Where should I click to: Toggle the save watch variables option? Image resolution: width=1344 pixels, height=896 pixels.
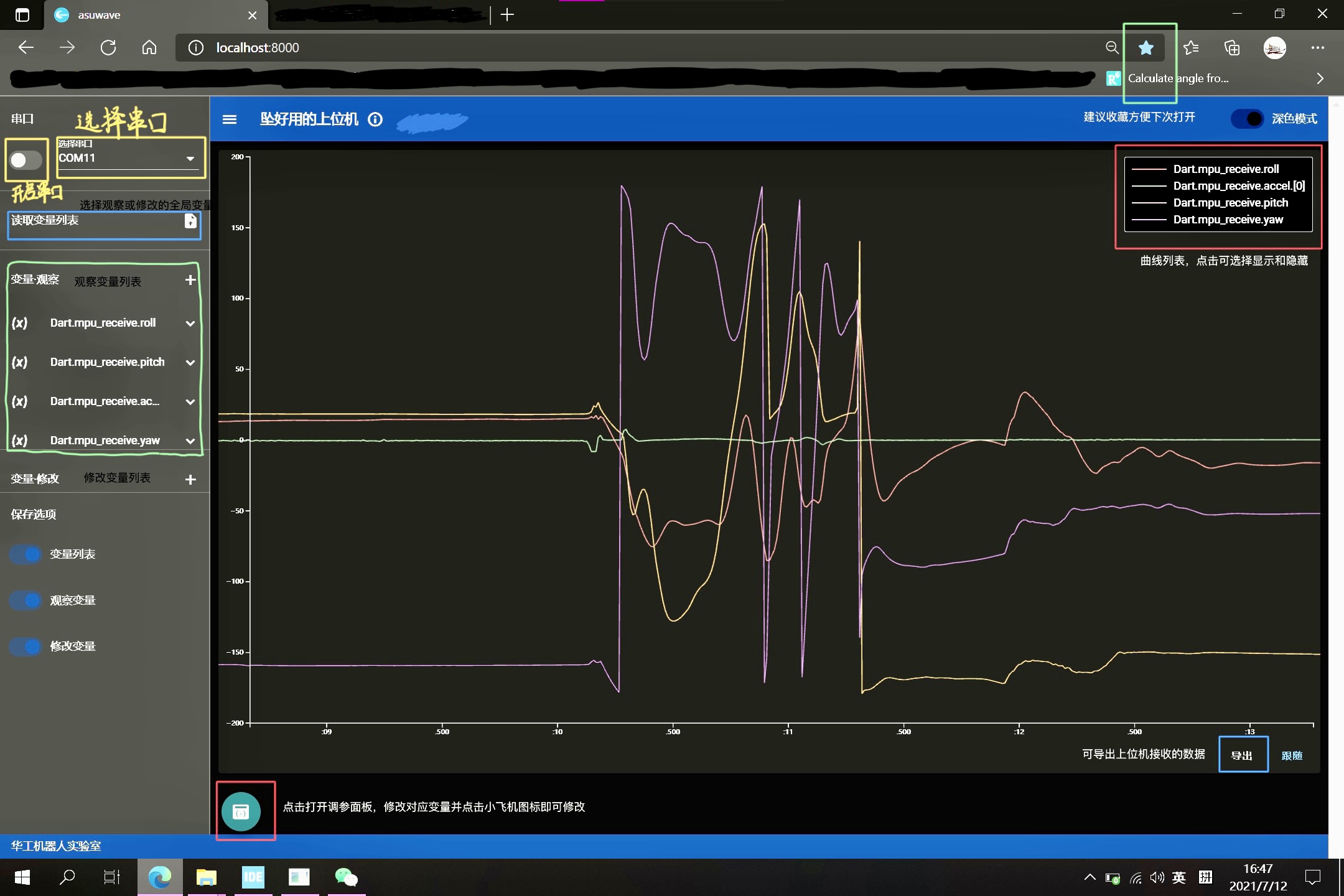(x=26, y=600)
